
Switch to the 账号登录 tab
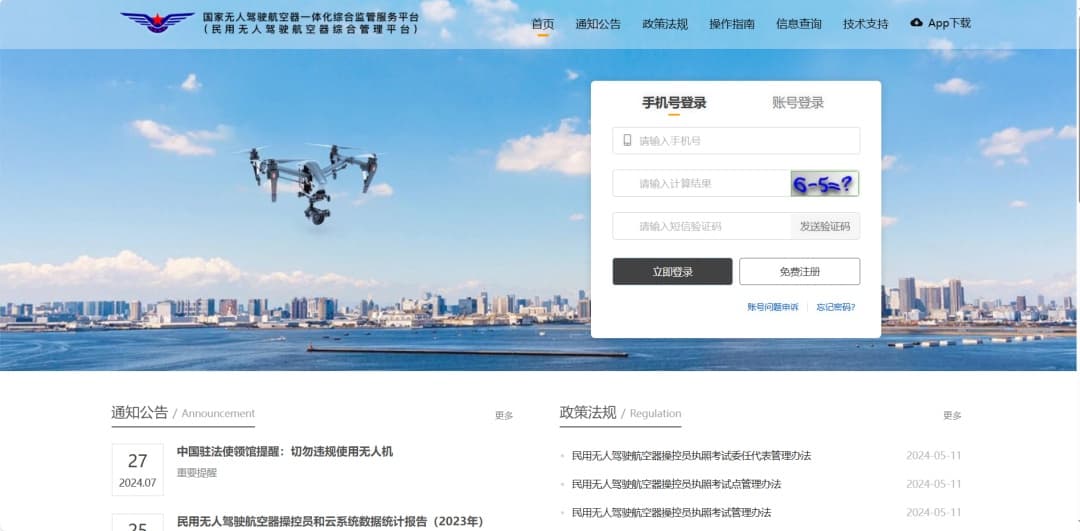(798, 103)
